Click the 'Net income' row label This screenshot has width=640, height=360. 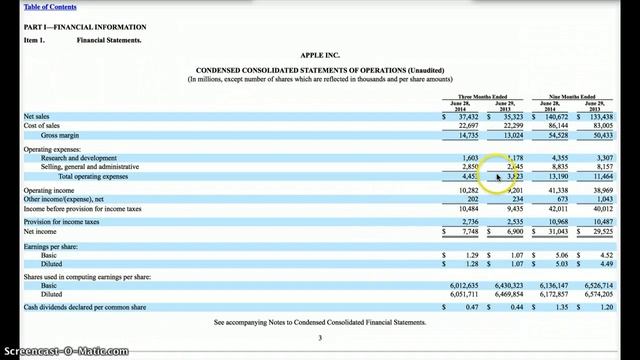point(40,232)
